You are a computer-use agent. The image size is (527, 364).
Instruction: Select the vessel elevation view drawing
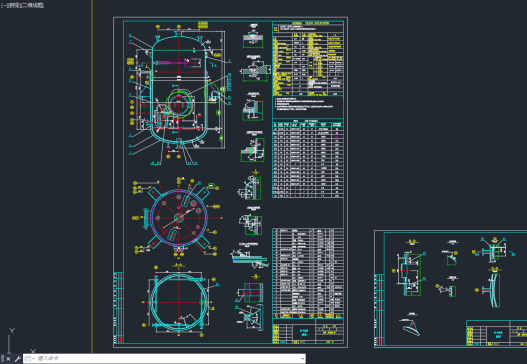(x=179, y=94)
